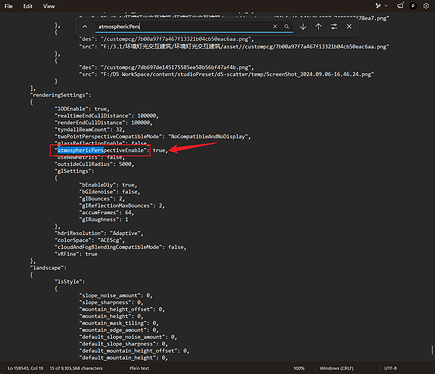This screenshot has height=374, width=435.
Task: Click the "realtimeEndCullDistance" line
Action: click(x=107, y=116)
